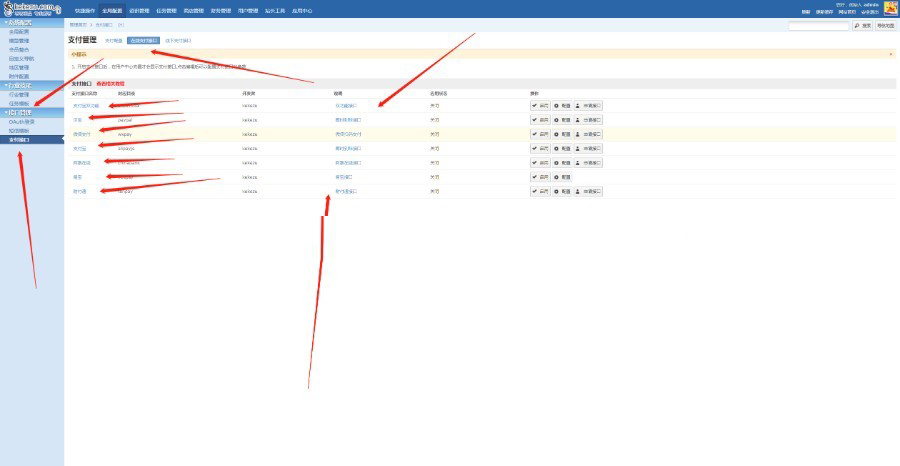Open 模型管理 in the sidebar

(19, 41)
